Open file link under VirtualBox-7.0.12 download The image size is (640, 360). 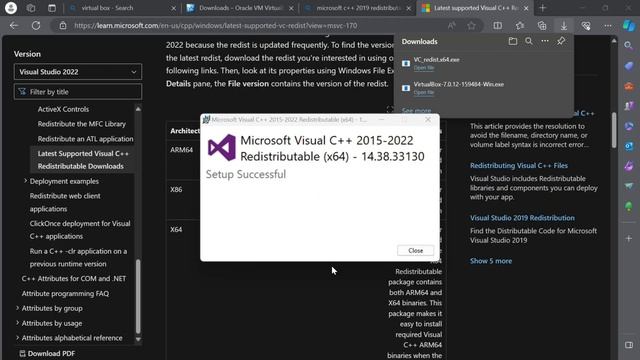pos(424,93)
